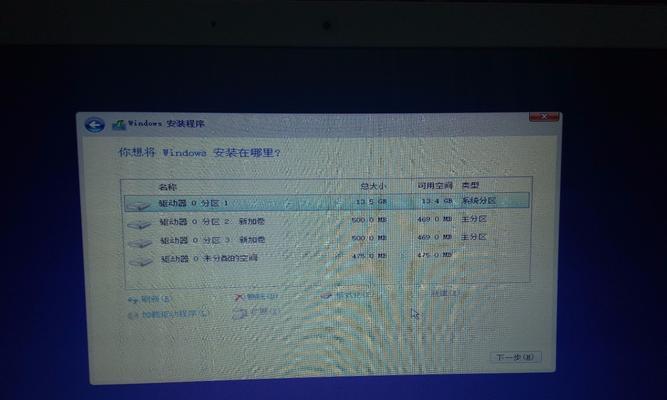Click drive icon of 未分配的空间 row

pos(141,261)
